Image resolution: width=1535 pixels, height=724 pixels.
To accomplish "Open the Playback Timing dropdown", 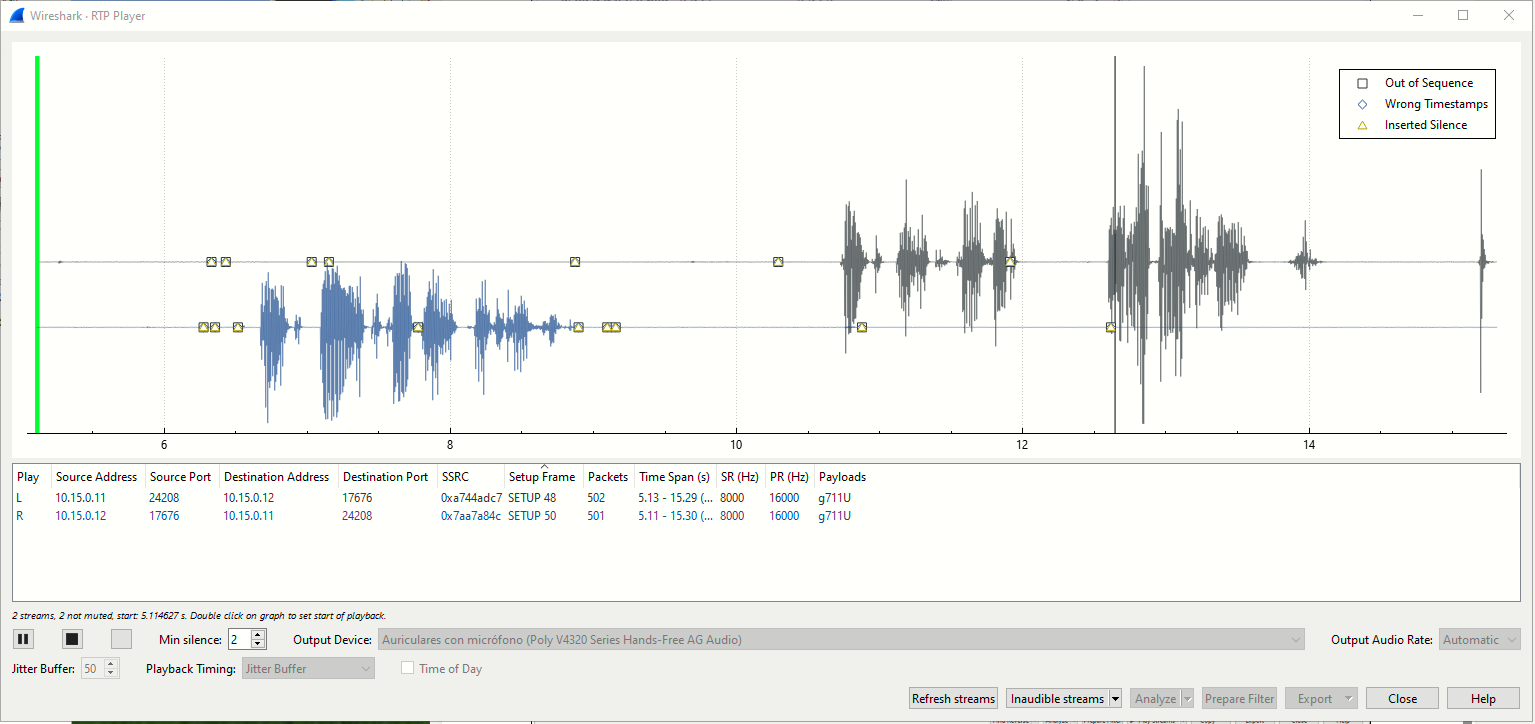I will pos(308,669).
